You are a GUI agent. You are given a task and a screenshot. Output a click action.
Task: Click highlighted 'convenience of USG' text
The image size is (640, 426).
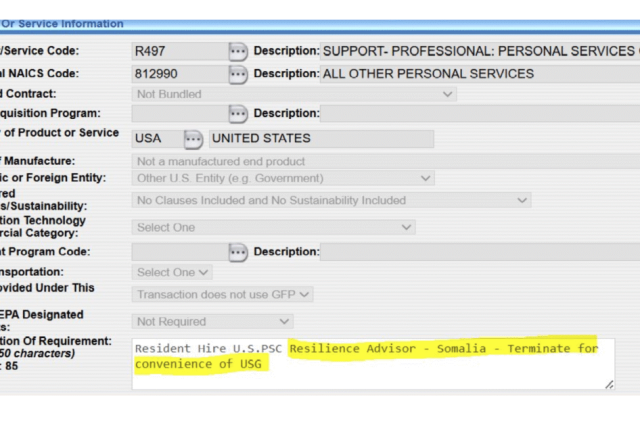coord(198,364)
